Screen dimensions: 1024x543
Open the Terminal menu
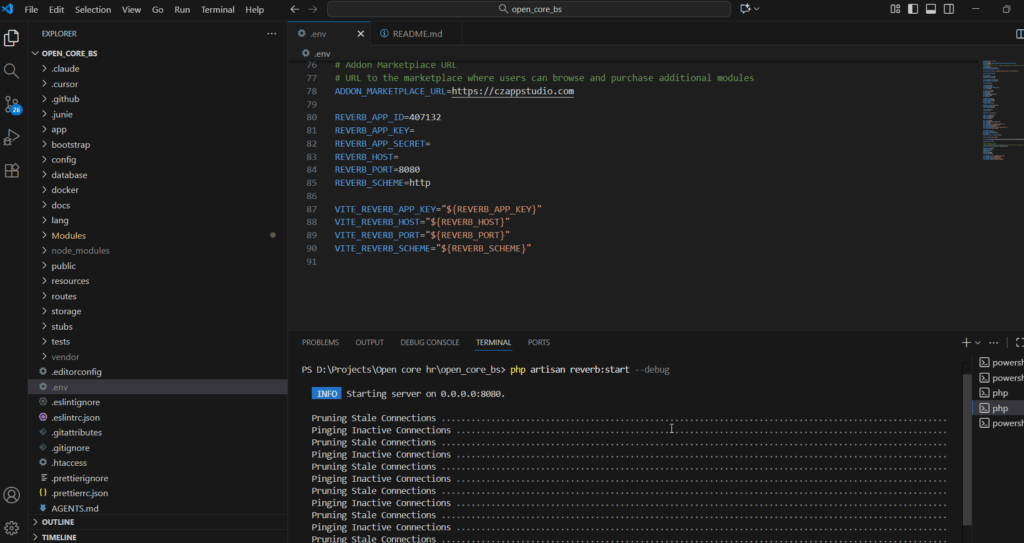coord(218,9)
